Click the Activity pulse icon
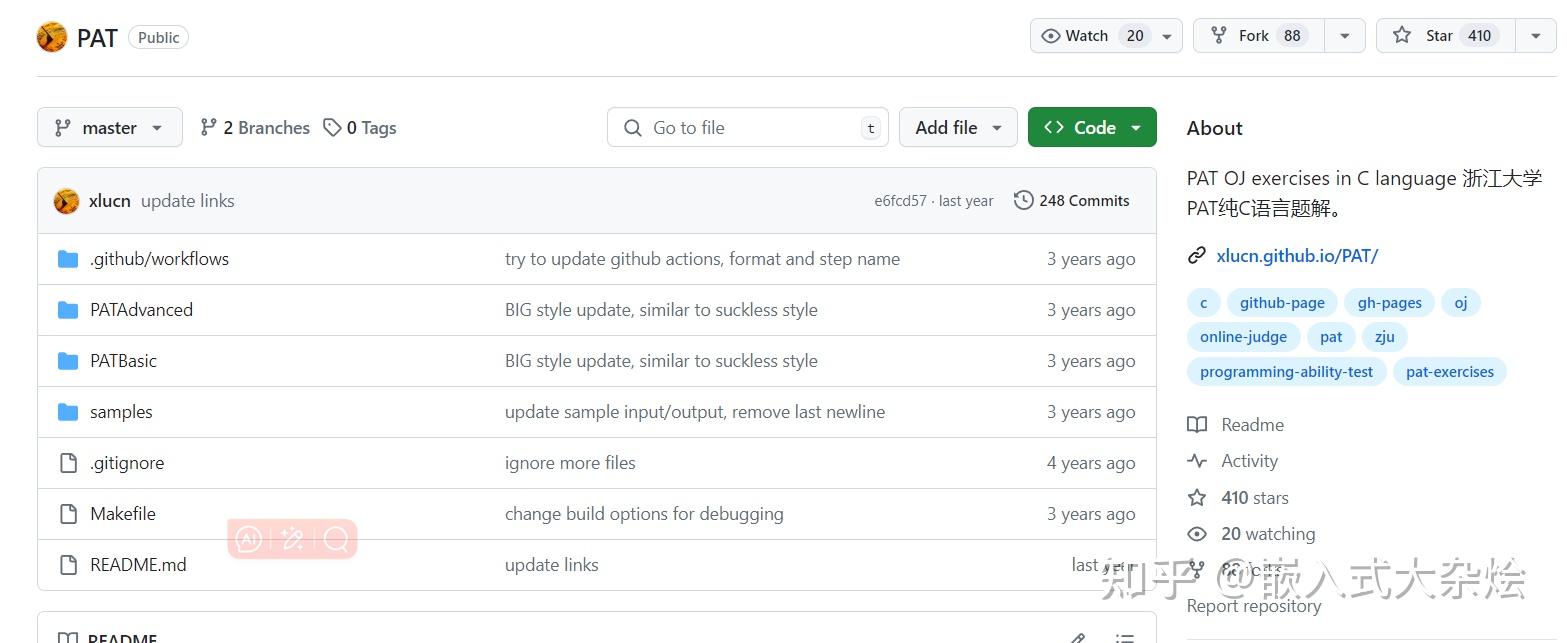Image resolution: width=1567 pixels, height=643 pixels. tap(1197, 461)
